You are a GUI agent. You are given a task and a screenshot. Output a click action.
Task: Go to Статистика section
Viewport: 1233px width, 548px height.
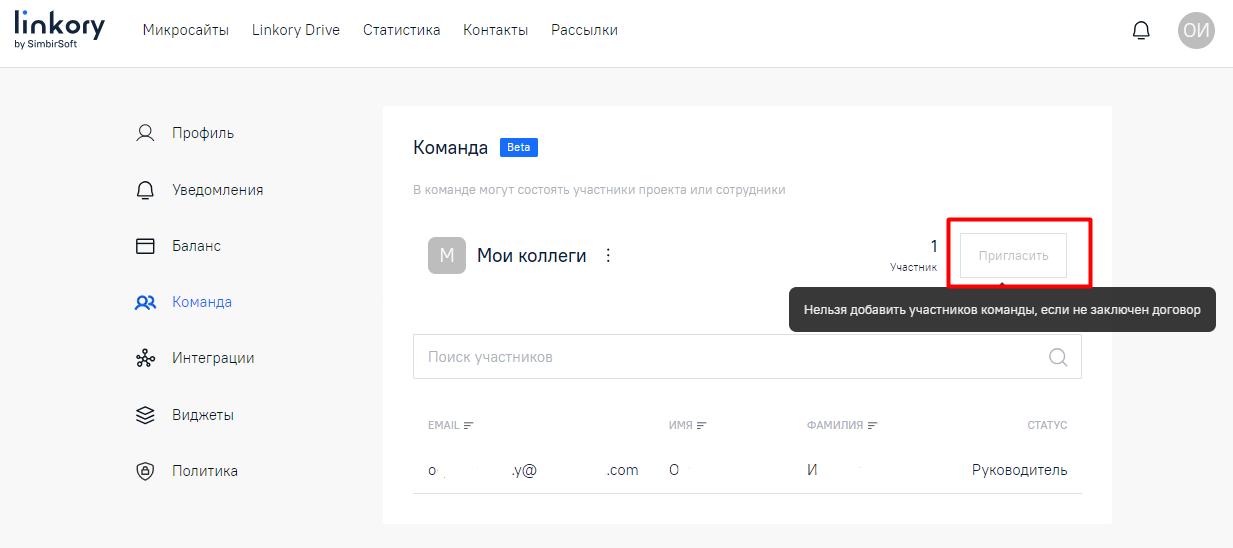coord(402,30)
